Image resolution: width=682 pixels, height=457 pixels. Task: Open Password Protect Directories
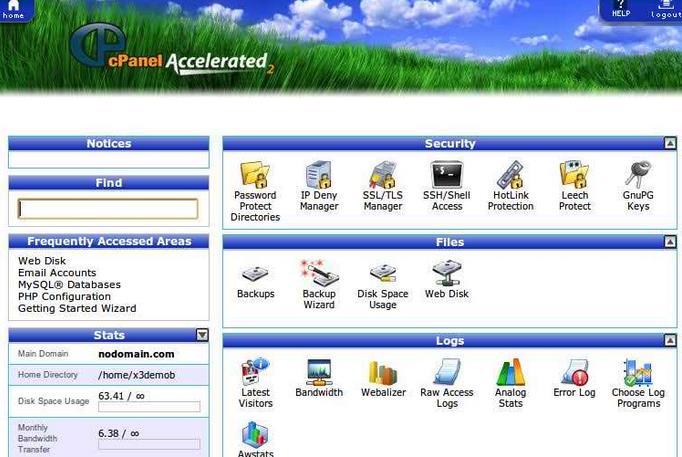point(255,191)
